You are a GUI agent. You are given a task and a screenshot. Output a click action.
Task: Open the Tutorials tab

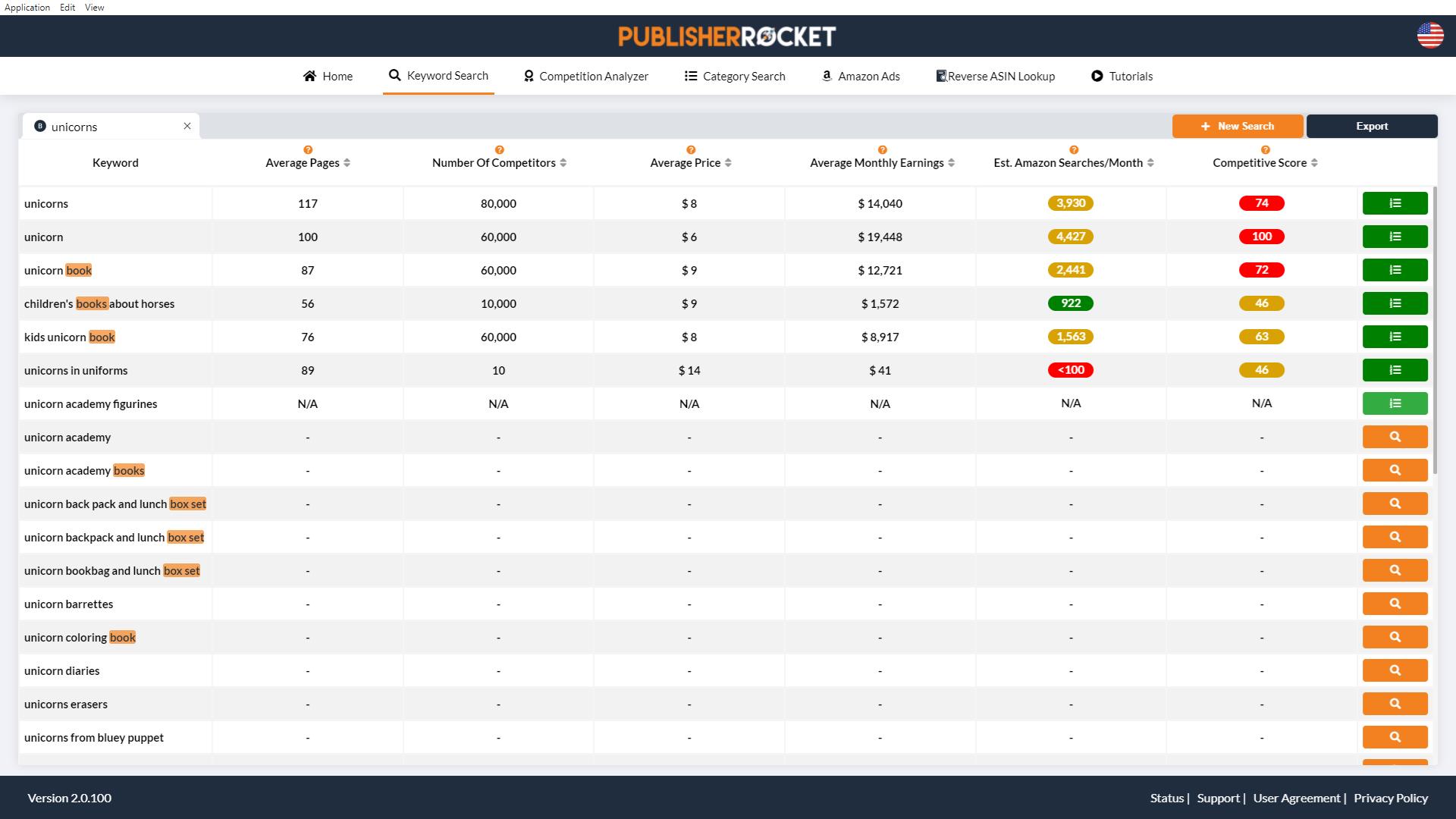click(1122, 76)
